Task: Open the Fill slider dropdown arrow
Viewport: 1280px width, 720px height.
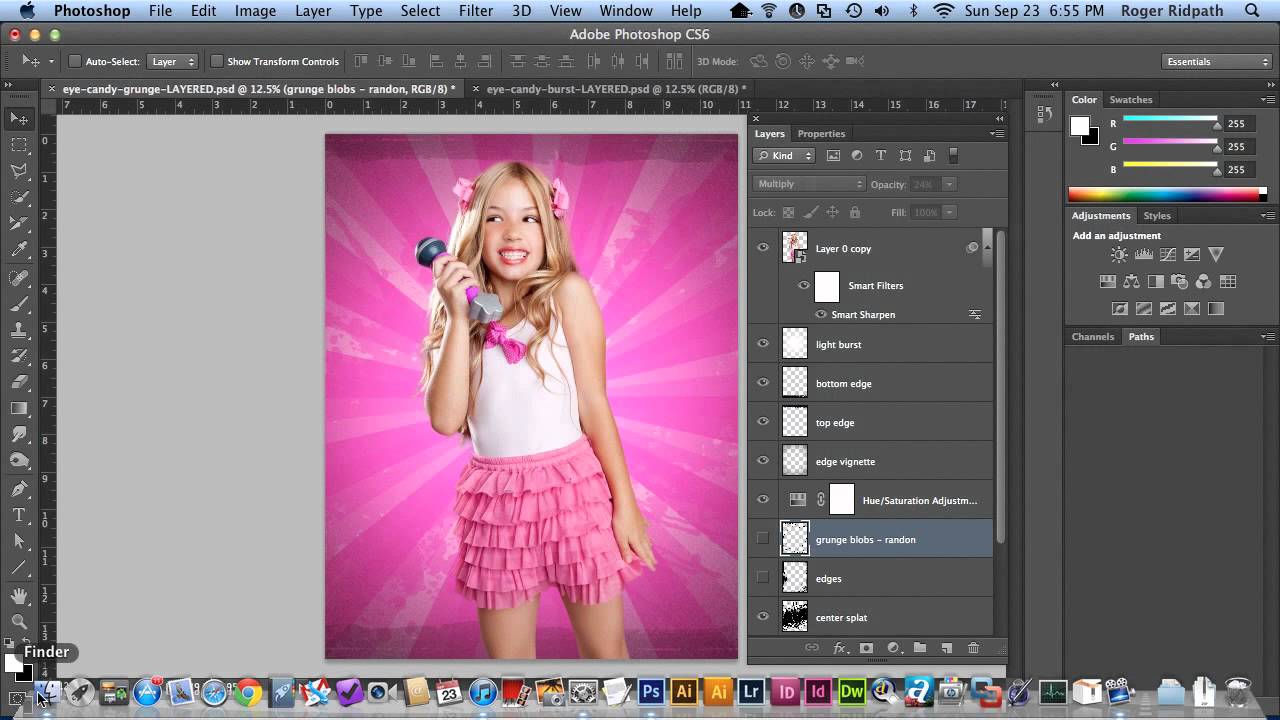Action: [949, 212]
